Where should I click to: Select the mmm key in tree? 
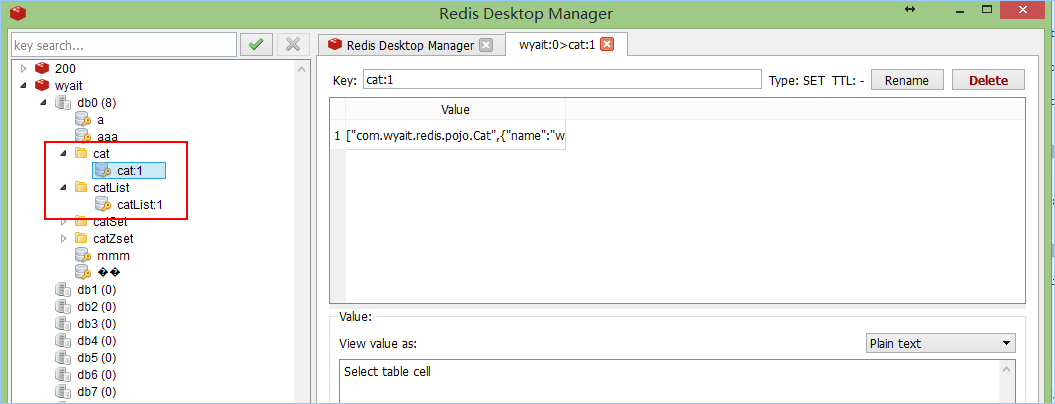(114, 256)
